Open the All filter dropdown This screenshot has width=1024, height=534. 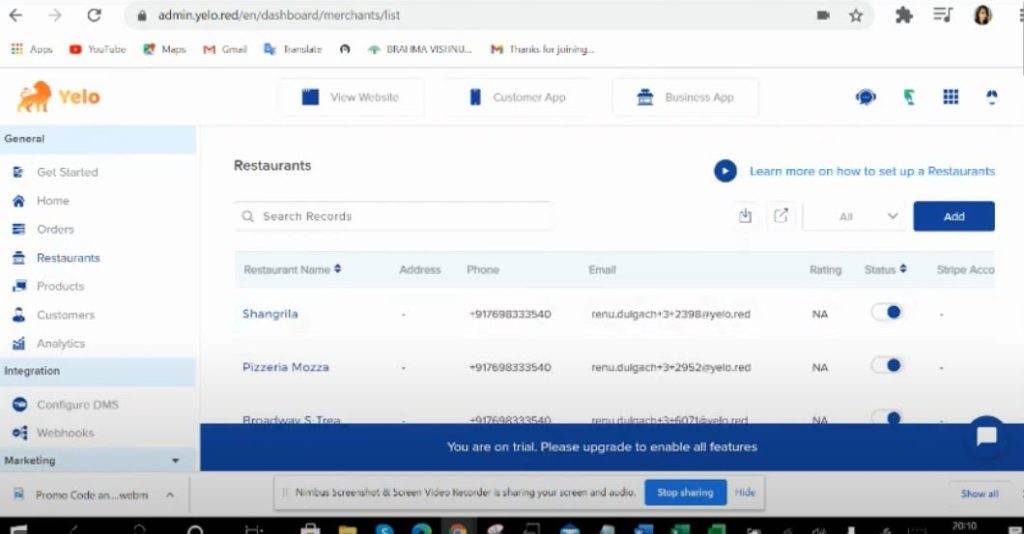[x=855, y=216]
